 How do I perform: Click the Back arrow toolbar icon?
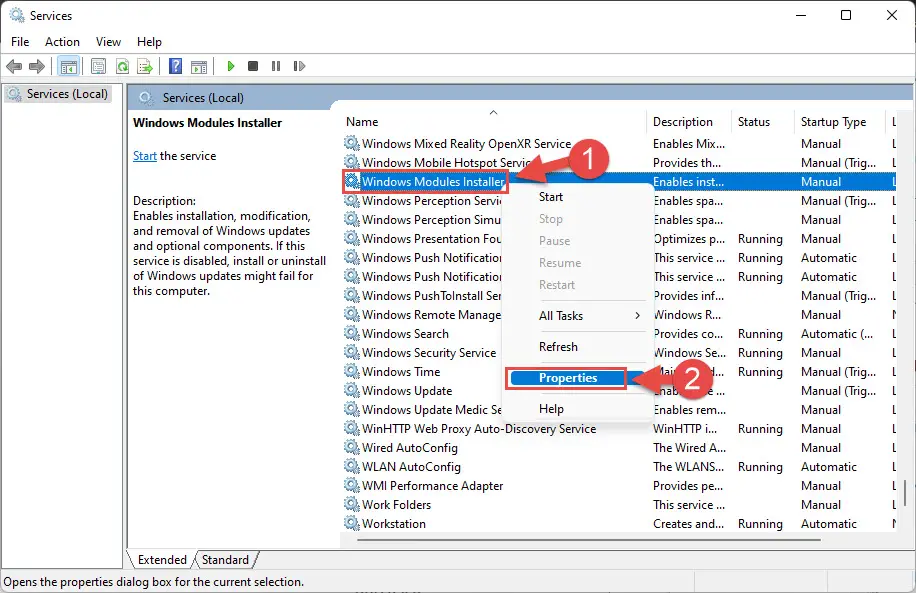[14, 66]
